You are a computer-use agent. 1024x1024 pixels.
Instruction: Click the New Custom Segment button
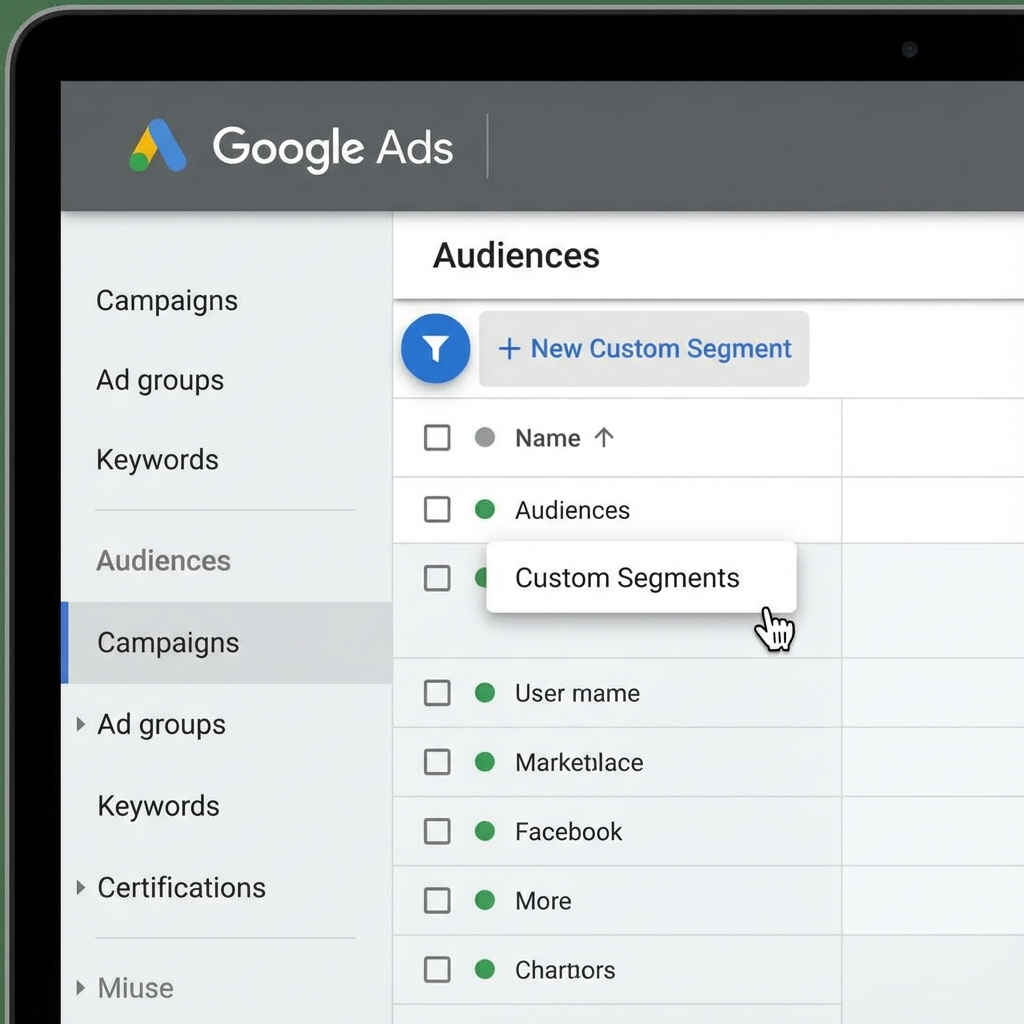(x=645, y=348)
